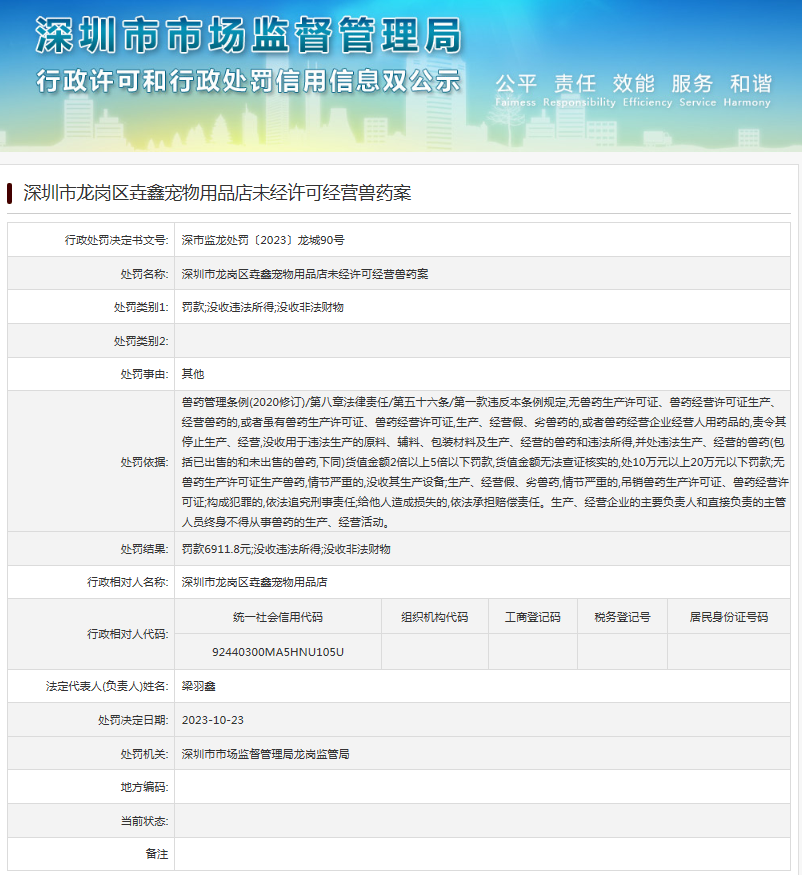This screenshot has height=875, width=802.
Task: Select the legal representative name 梁羽鑫
Action: pos(199,686)
